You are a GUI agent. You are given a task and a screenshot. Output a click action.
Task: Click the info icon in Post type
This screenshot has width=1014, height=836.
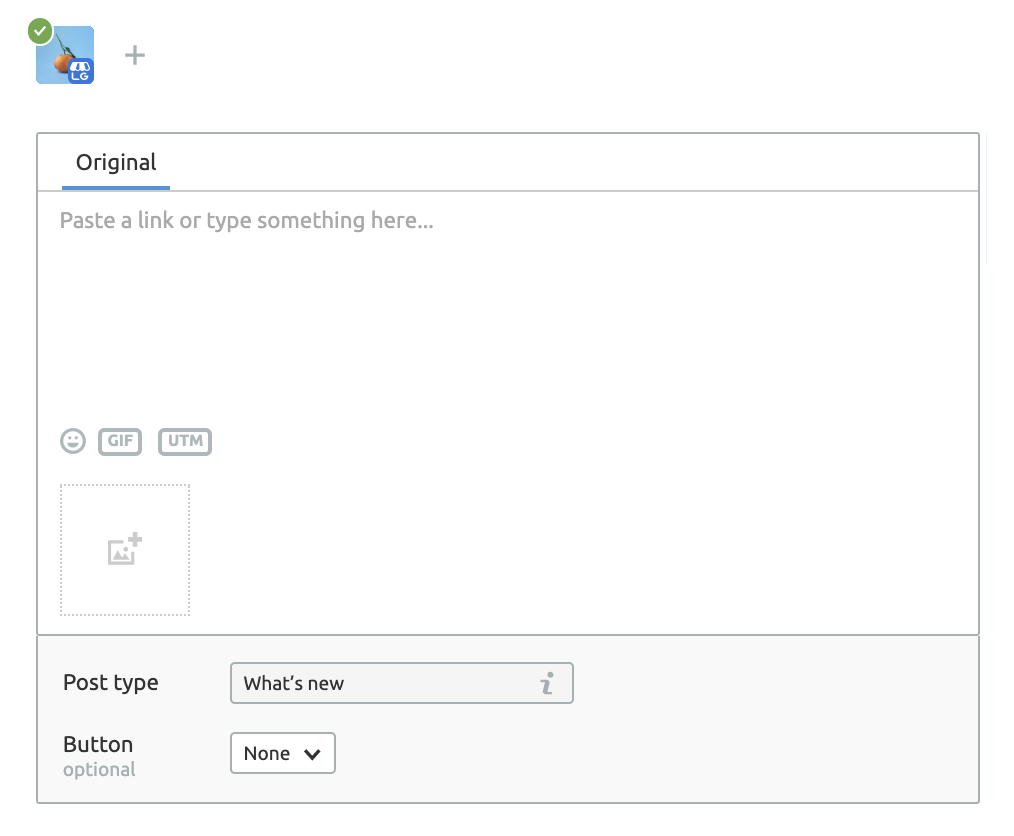547,683
